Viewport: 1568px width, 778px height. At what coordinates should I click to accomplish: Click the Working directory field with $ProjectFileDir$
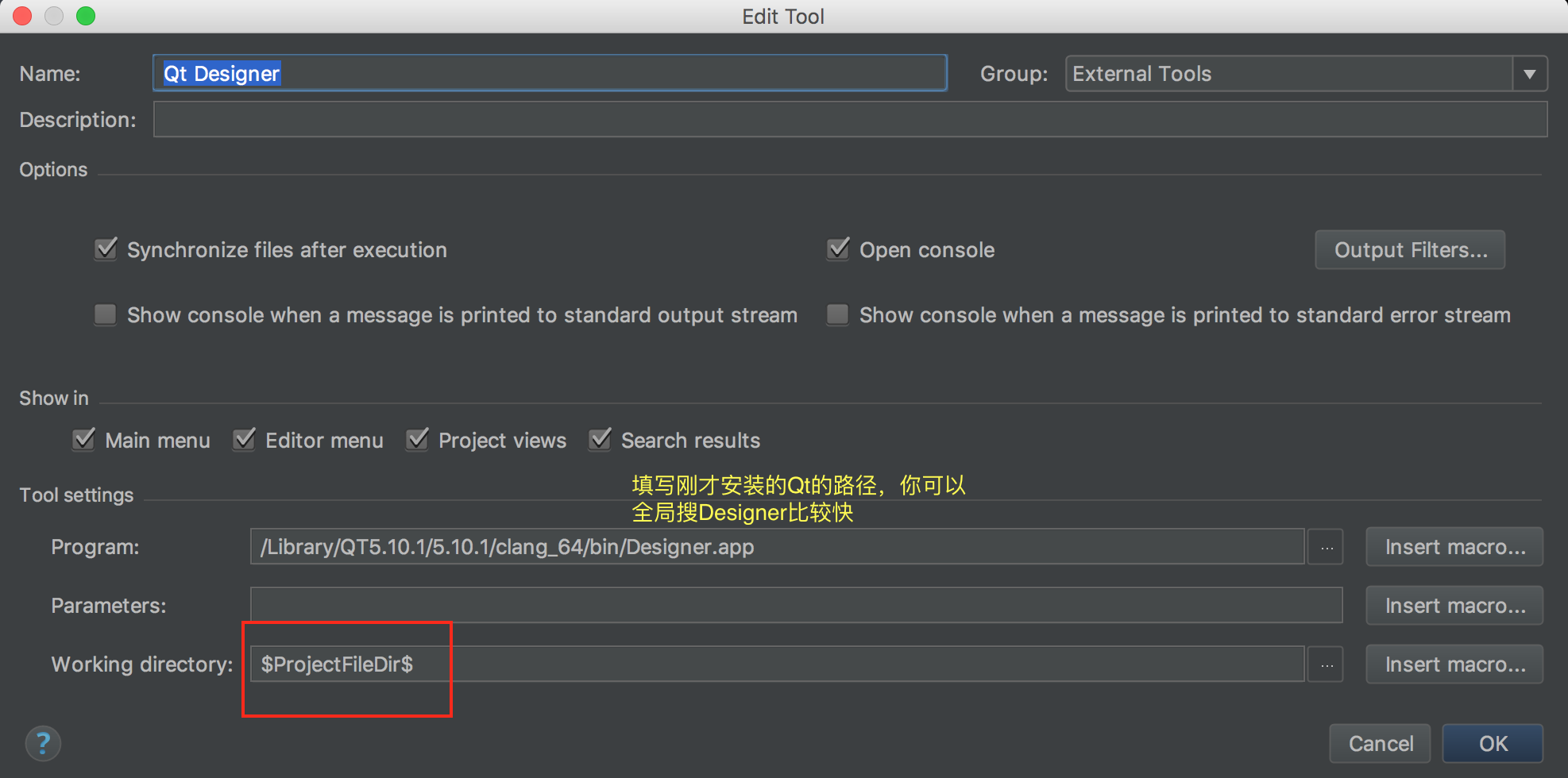point(777,664)
